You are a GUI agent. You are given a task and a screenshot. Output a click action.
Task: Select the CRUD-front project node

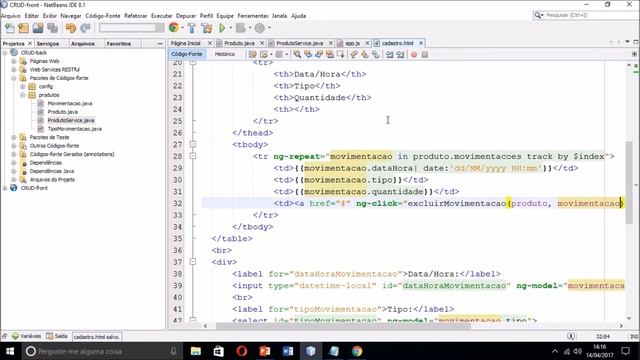pyautogui.click(x=34, y=188)
